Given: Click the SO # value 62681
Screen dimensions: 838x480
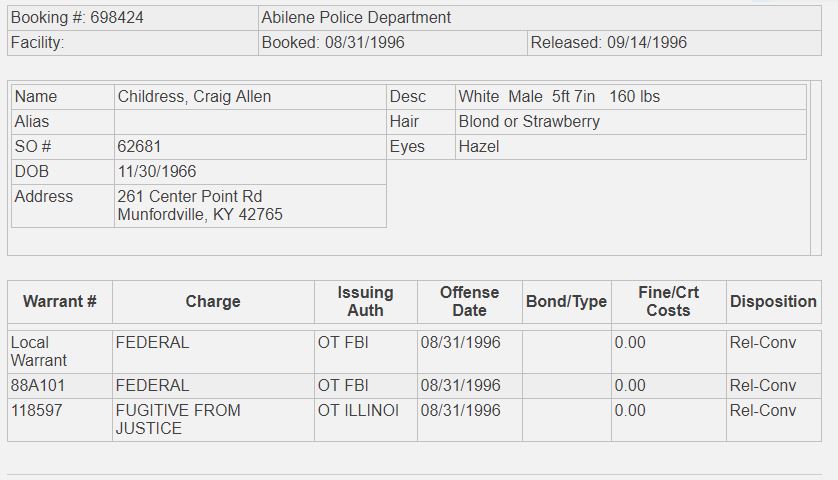Looking at the screenshot, I should [x=139, y=146].
